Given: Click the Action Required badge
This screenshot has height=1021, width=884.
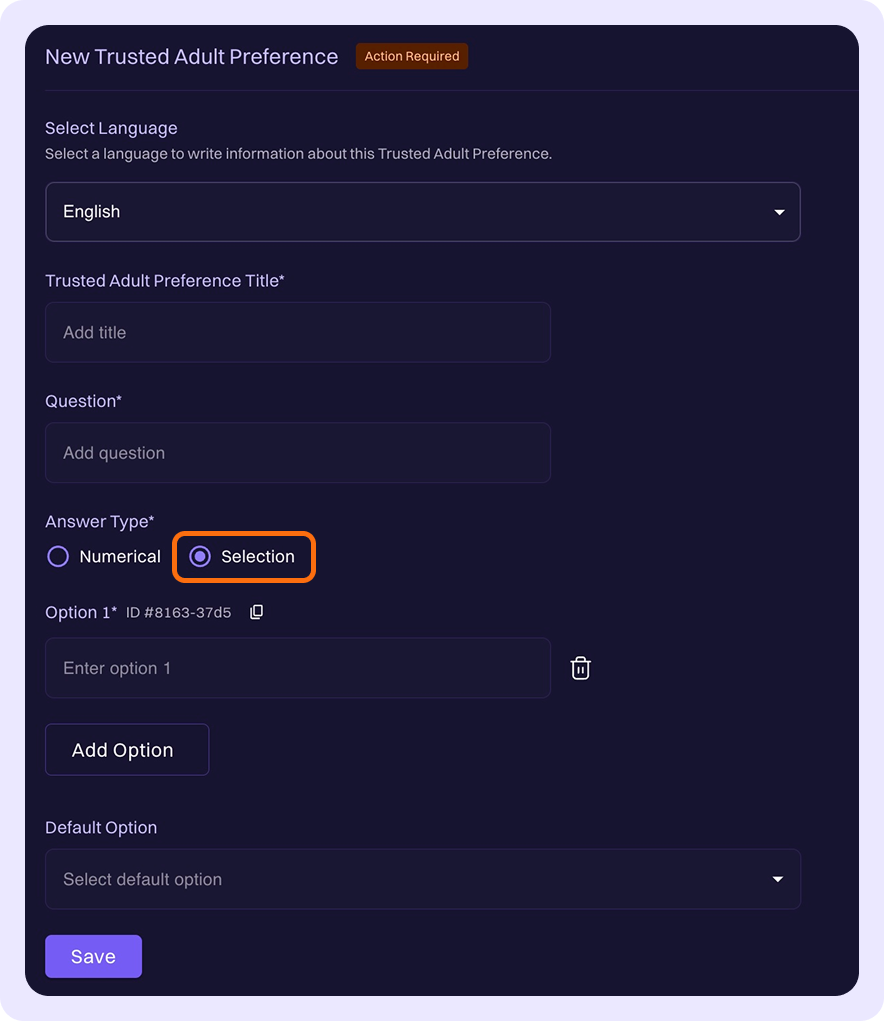Looking at the screenshot, I should 411,57.
